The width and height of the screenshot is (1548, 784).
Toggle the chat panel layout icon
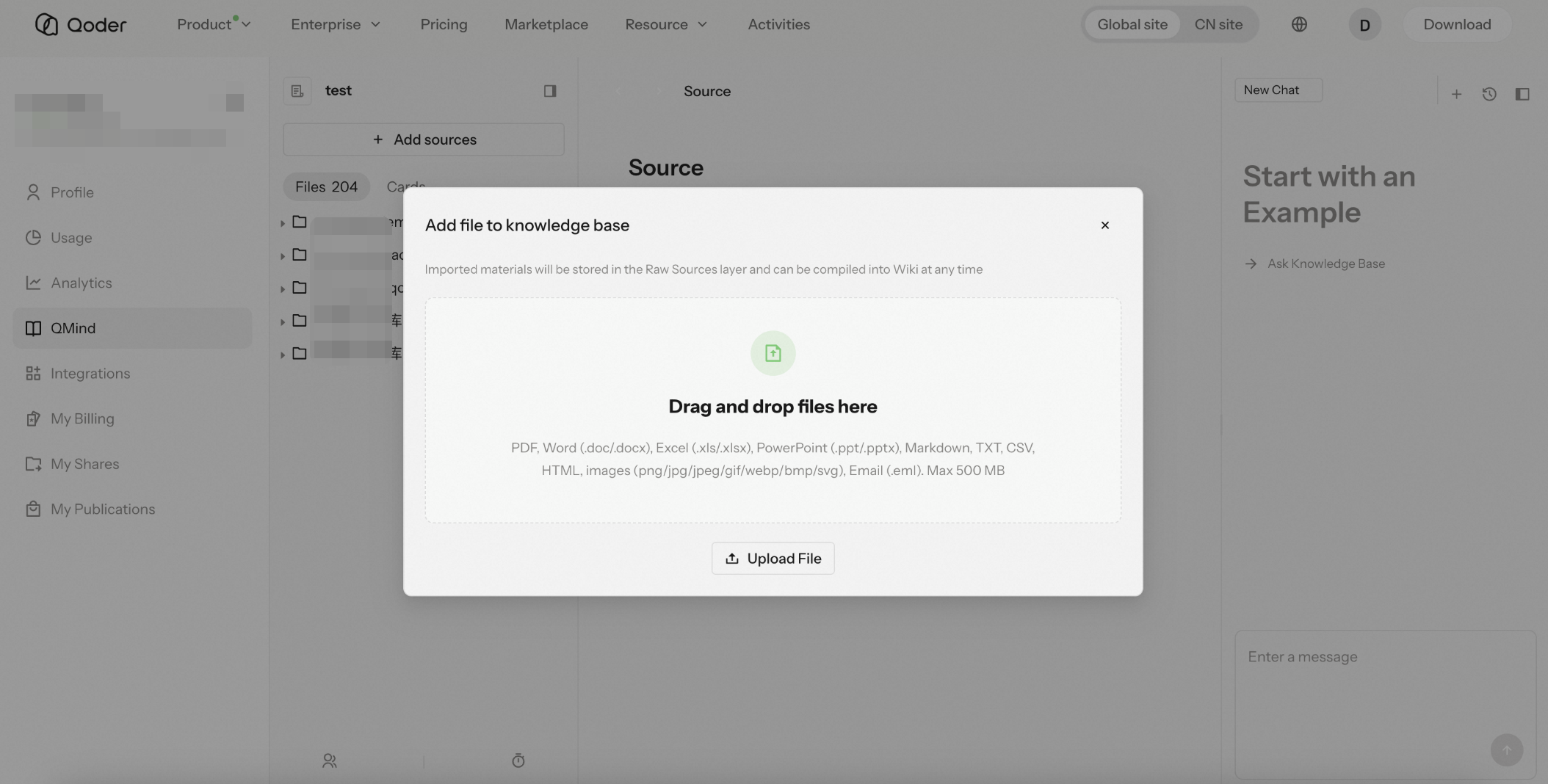[x=1522, y=94]
